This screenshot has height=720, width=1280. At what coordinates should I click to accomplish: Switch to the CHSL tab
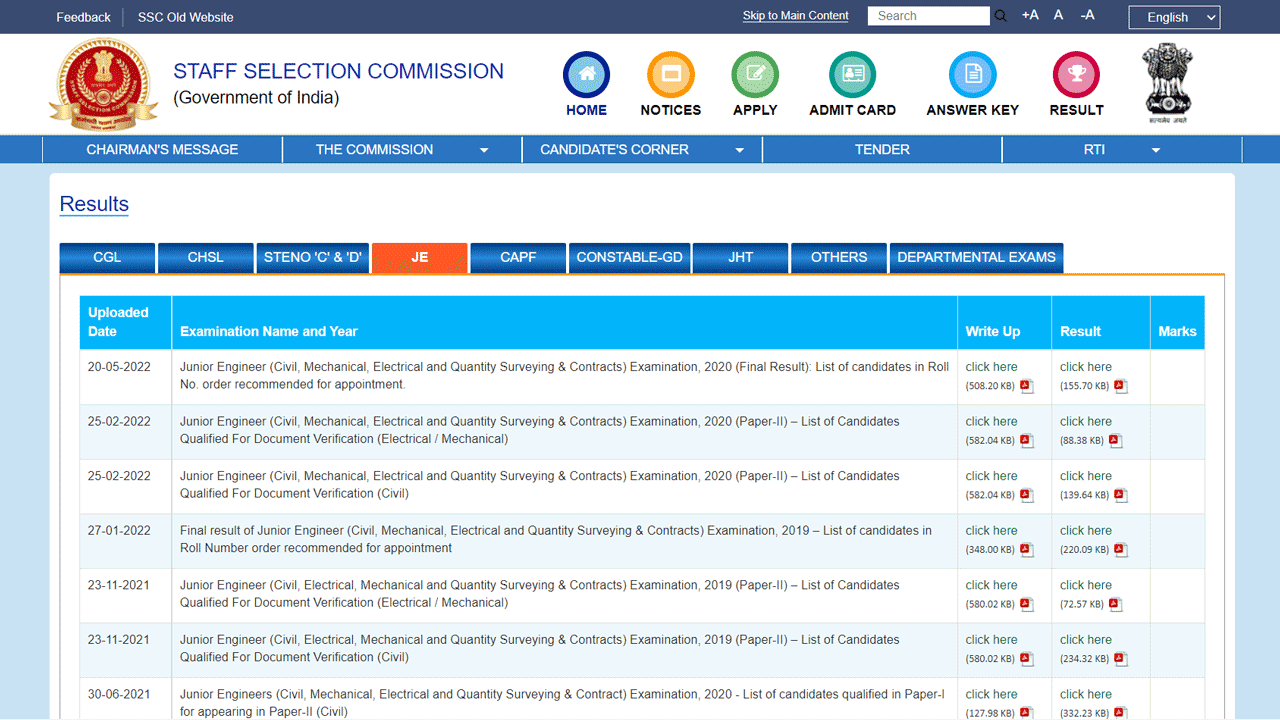(205, 258)
